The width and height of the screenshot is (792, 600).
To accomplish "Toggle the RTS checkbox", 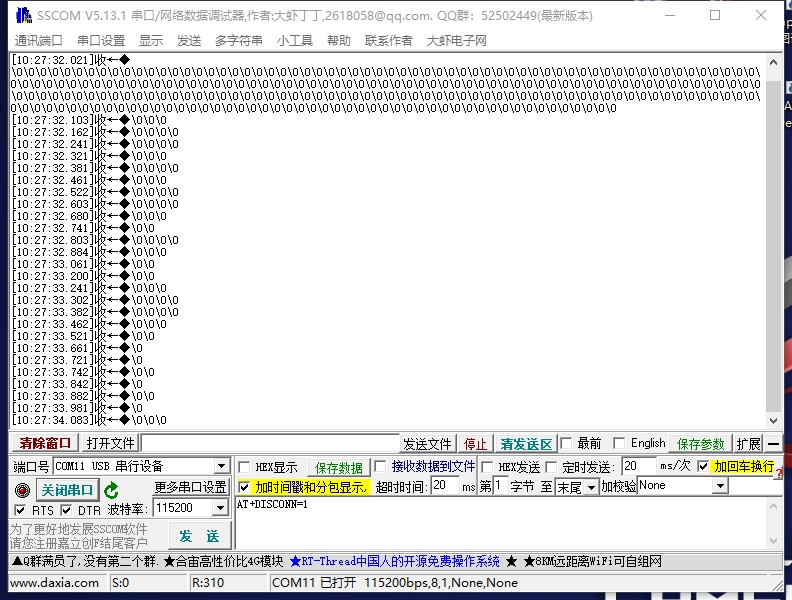I will [x=20, y=510].
